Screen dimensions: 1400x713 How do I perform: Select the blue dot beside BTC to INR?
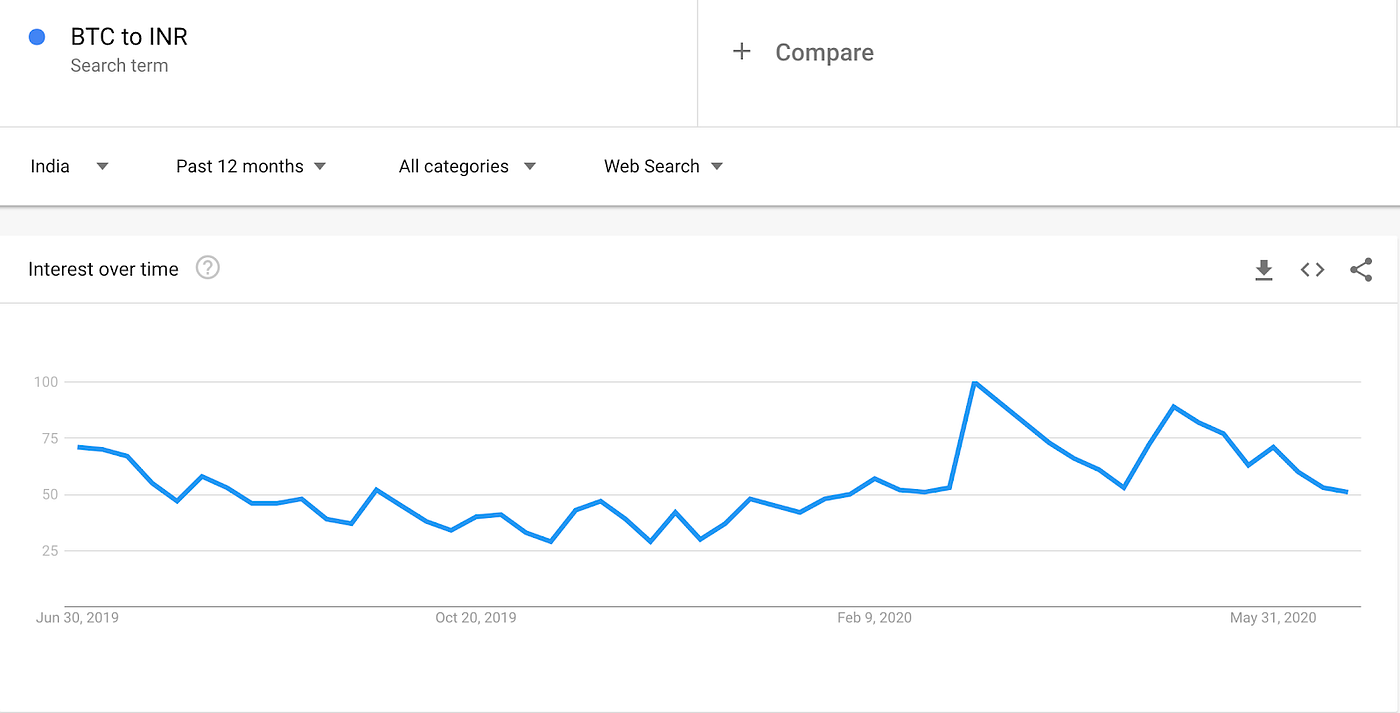[x=37, y=36]
